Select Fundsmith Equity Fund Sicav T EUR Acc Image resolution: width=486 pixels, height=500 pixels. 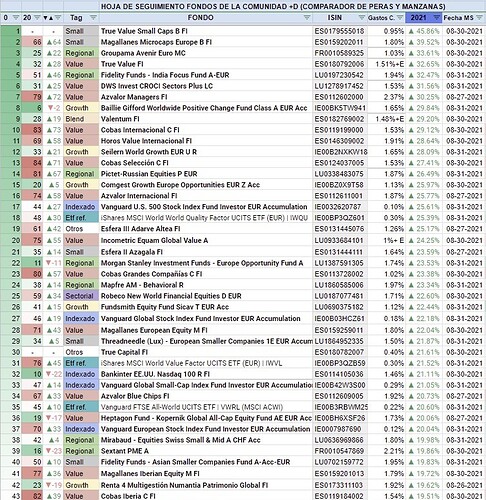click(206, 307)
